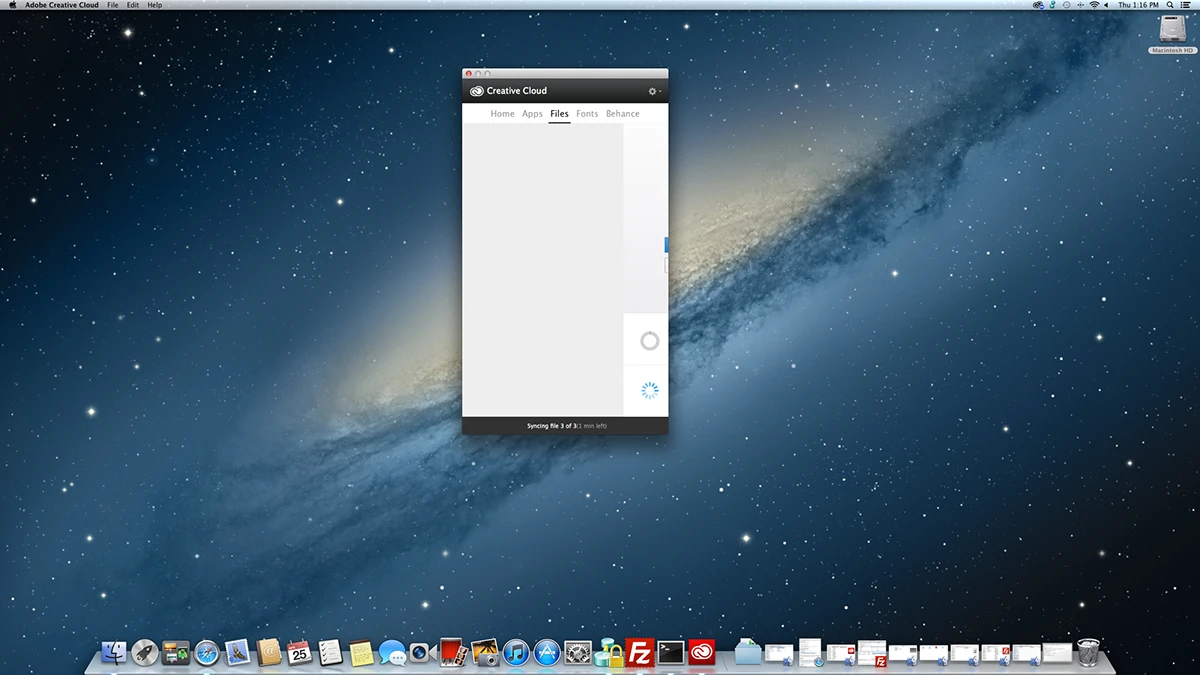The height and width of the screenshot is (675, 1200).
Task: Open the Creative Cloud gear settings menu
Action: 654,91
